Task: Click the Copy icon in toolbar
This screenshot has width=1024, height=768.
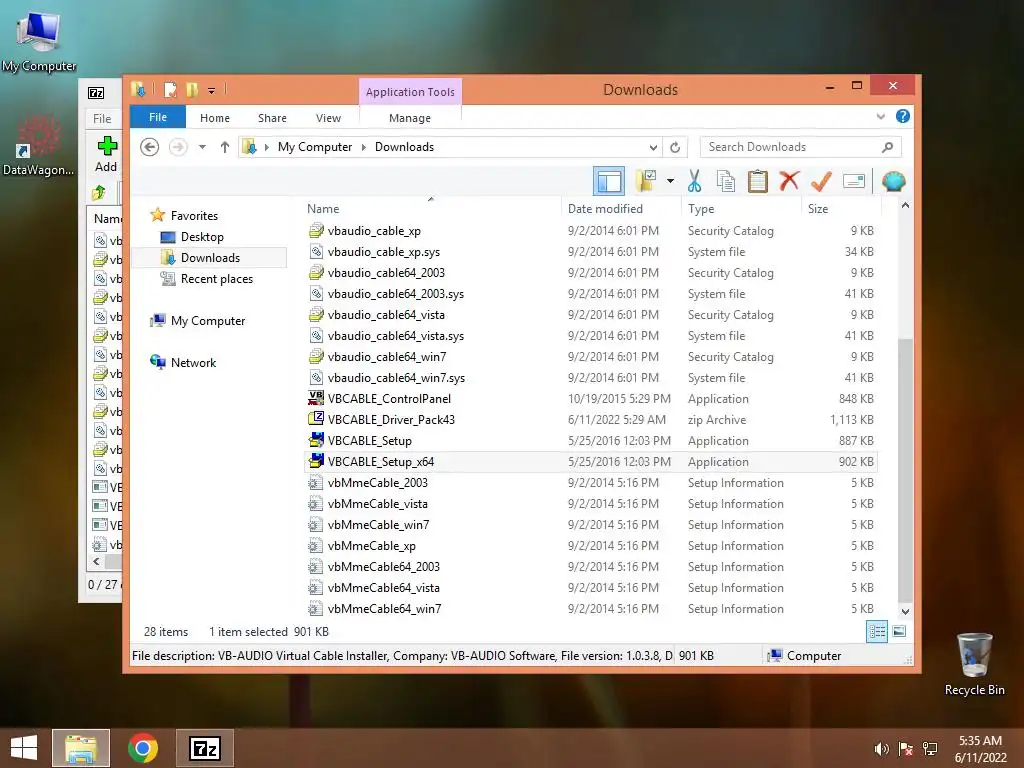Action: tap(726, 181)
